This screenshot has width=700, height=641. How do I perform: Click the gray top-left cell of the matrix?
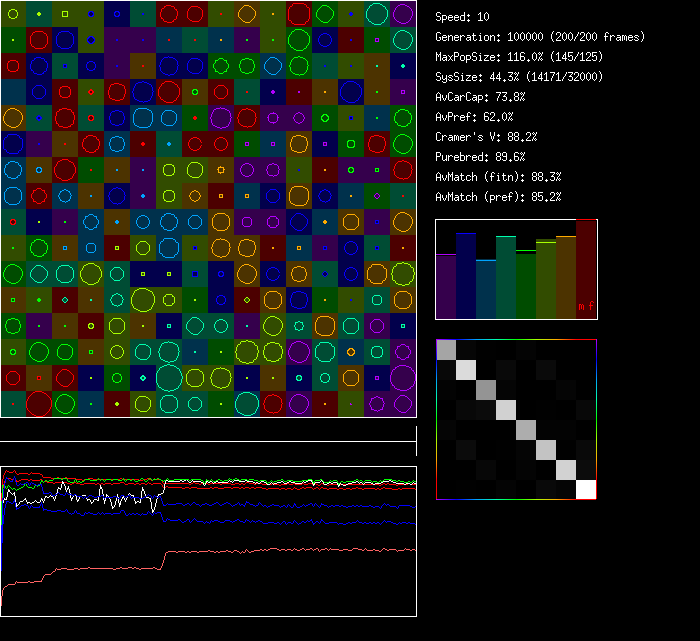pos(446,349)
